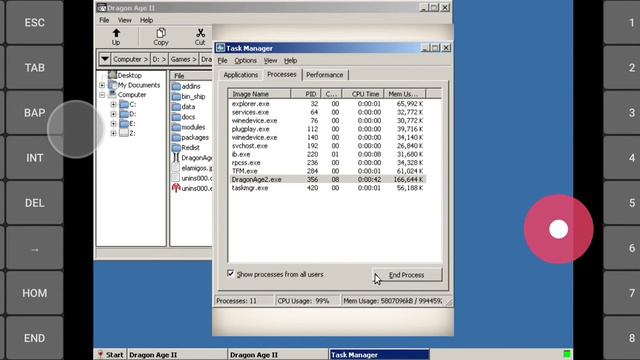Open the File menu in Task Manager
Screen dimensions: 640x360
point(222,60)
